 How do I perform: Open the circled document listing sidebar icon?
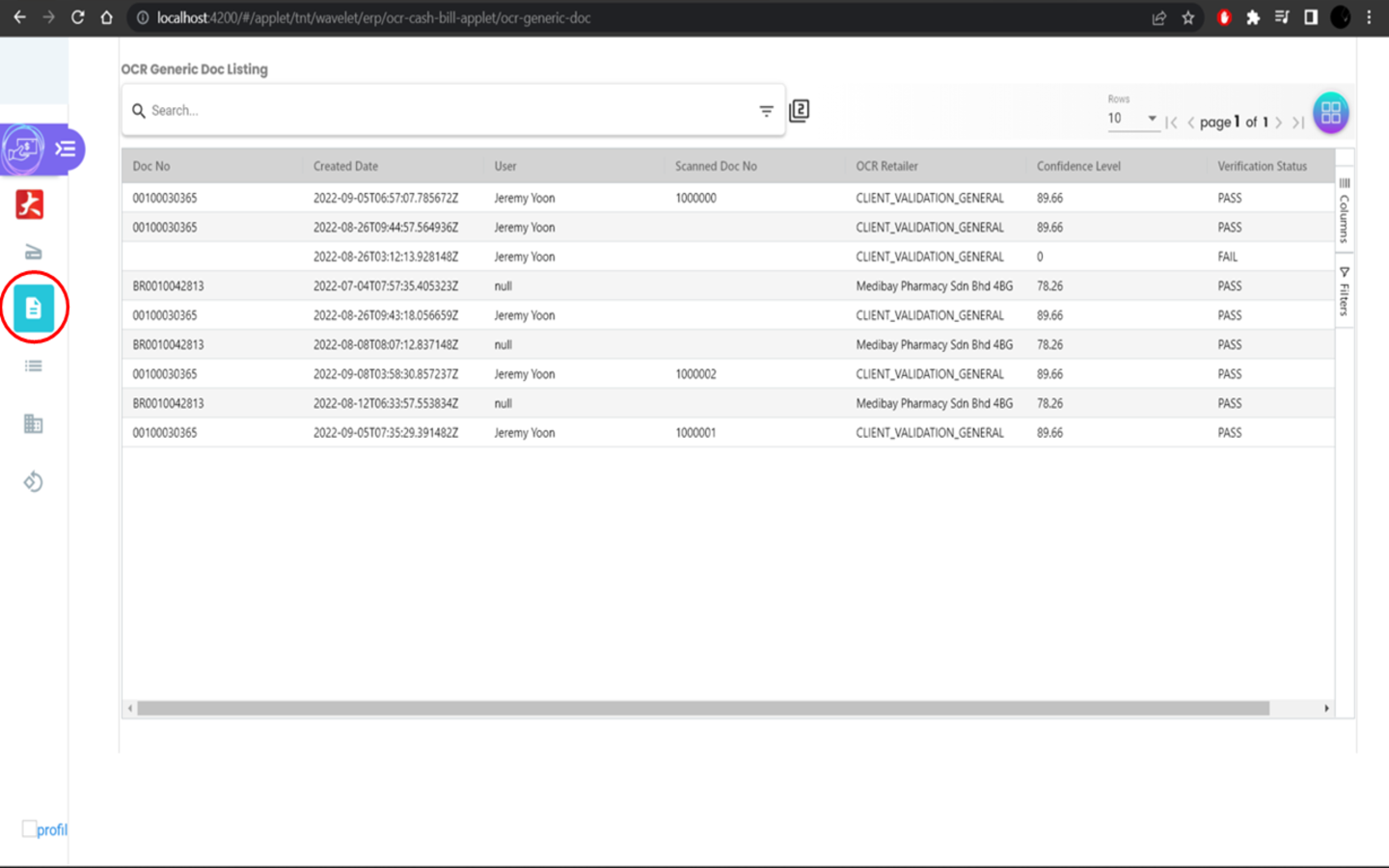(34, 308)
